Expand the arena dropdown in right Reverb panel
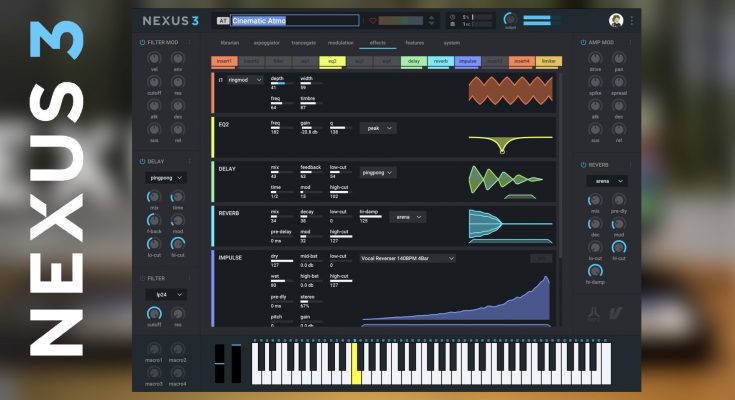The width and height of the screenshot is (735, 400). [607, 181]
